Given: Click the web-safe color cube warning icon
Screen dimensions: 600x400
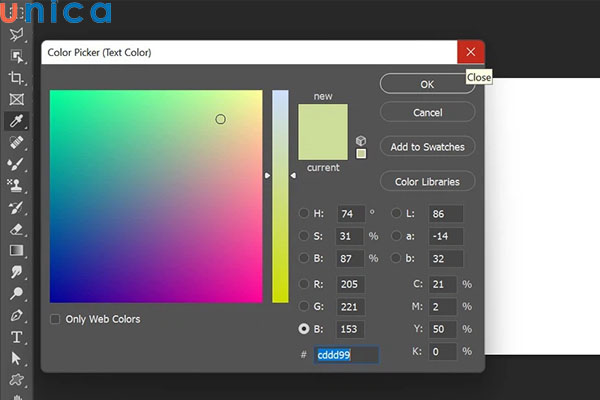Looking at the screenshot, I should pos(361,140).
